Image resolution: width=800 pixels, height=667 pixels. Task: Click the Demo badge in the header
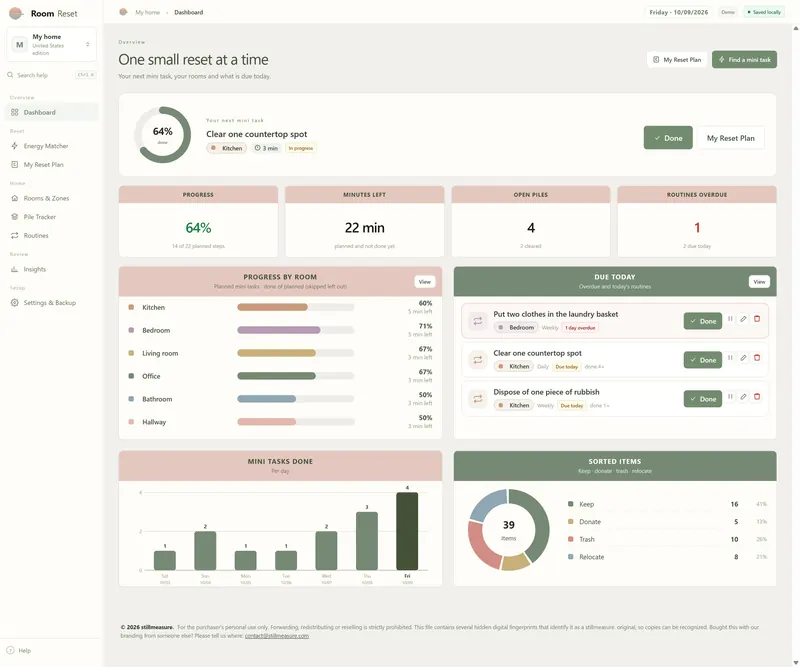(728, 12)
